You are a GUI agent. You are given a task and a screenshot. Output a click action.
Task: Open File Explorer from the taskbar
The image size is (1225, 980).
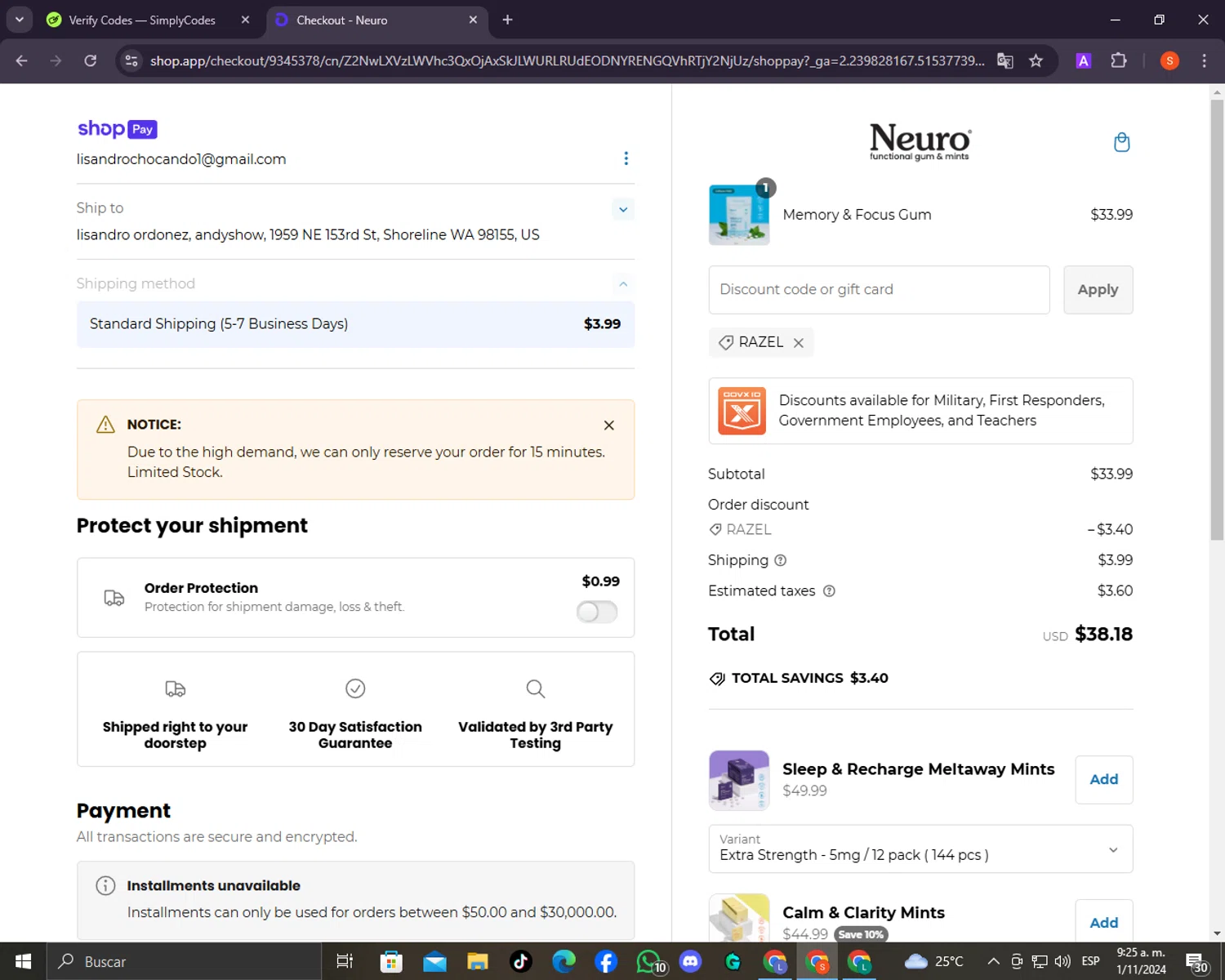pos(478,961)
